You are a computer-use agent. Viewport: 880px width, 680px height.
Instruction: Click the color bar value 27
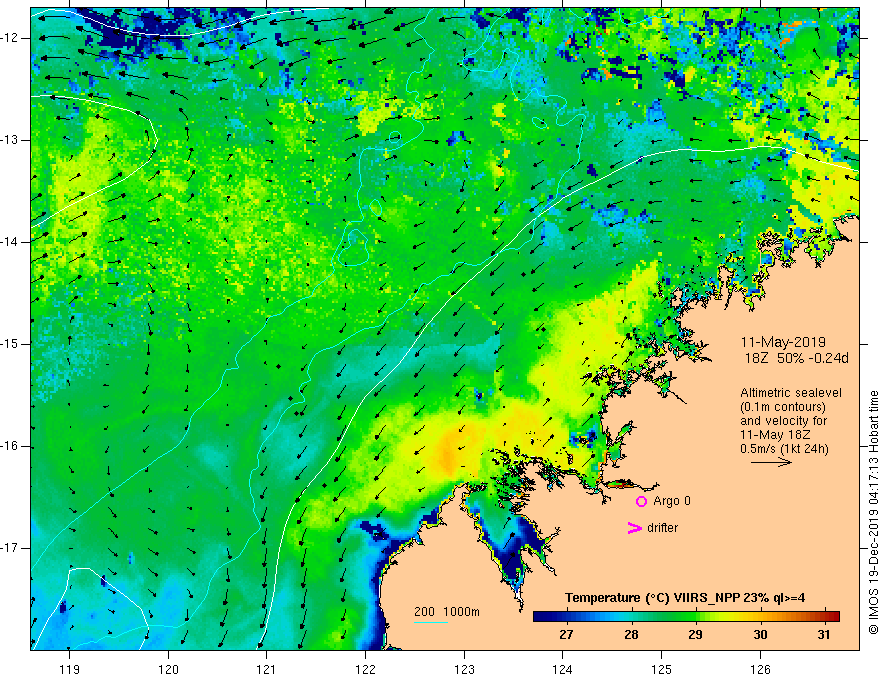pos(566,635)
